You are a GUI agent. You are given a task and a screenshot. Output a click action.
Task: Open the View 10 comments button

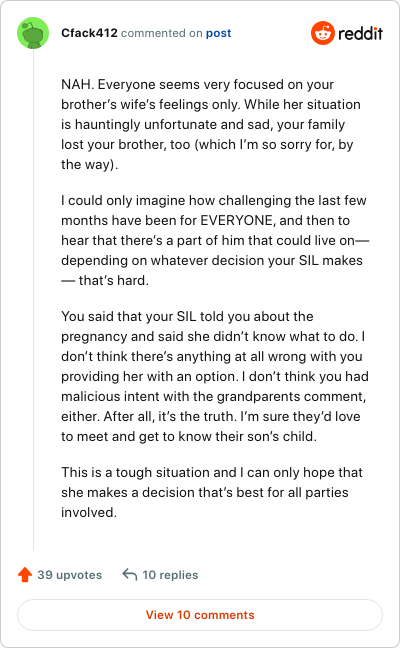click(x=200, y=615)
